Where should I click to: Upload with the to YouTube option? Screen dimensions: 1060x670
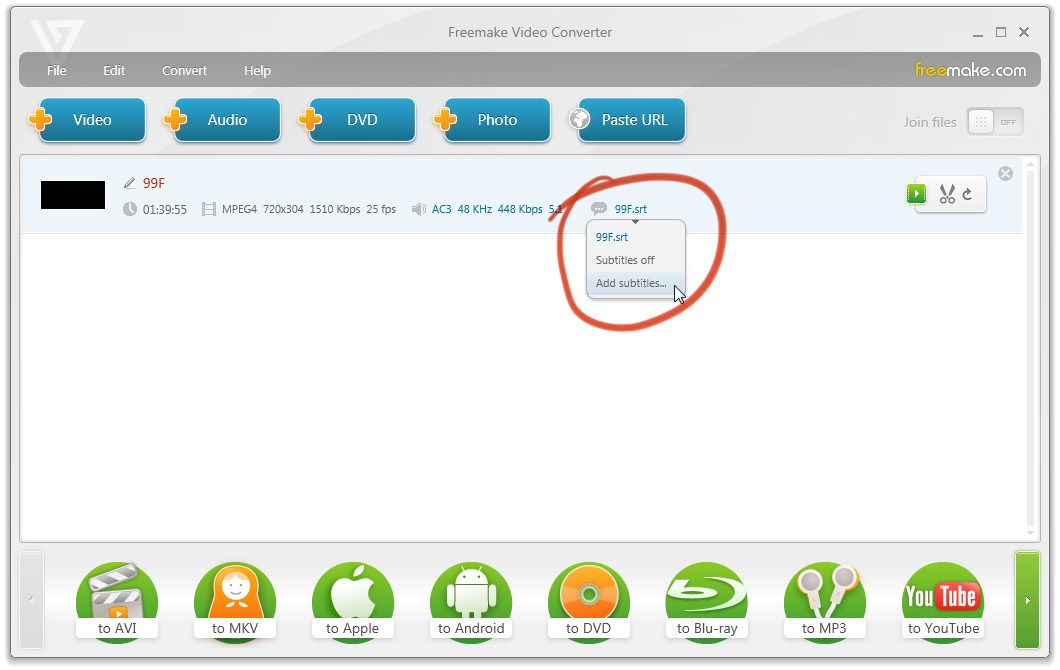942,602
